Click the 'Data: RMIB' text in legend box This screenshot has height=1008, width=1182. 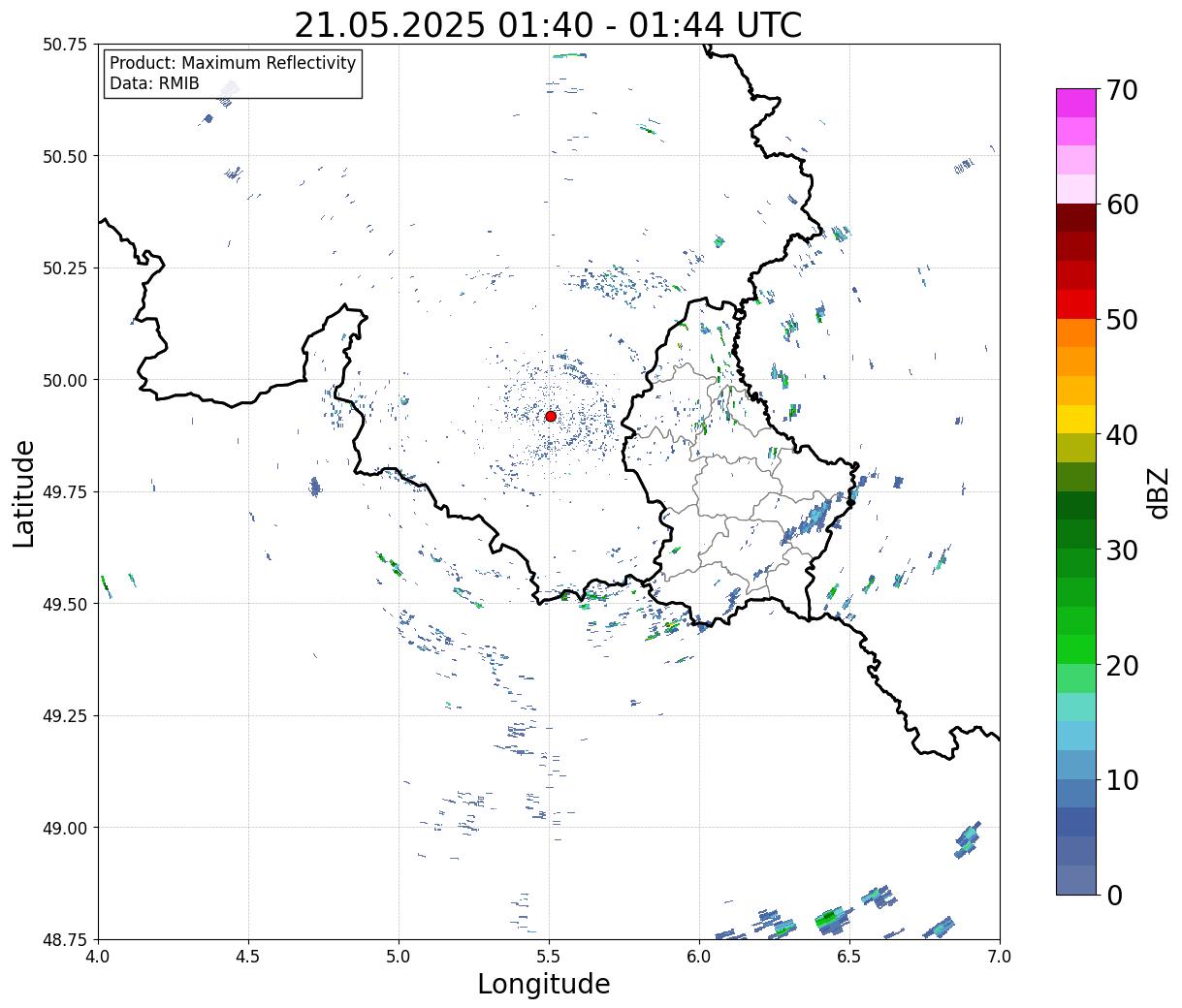[x=154, y=84]
